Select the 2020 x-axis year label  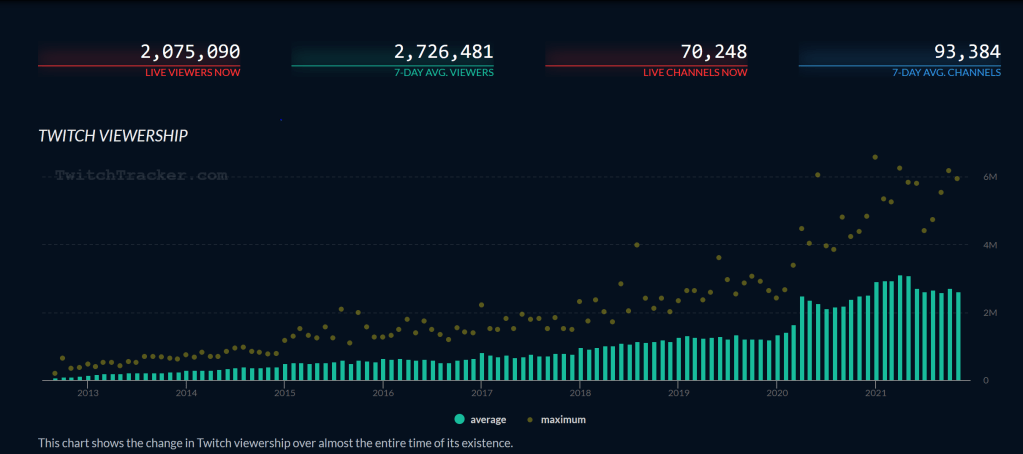[x=777, y=393]
